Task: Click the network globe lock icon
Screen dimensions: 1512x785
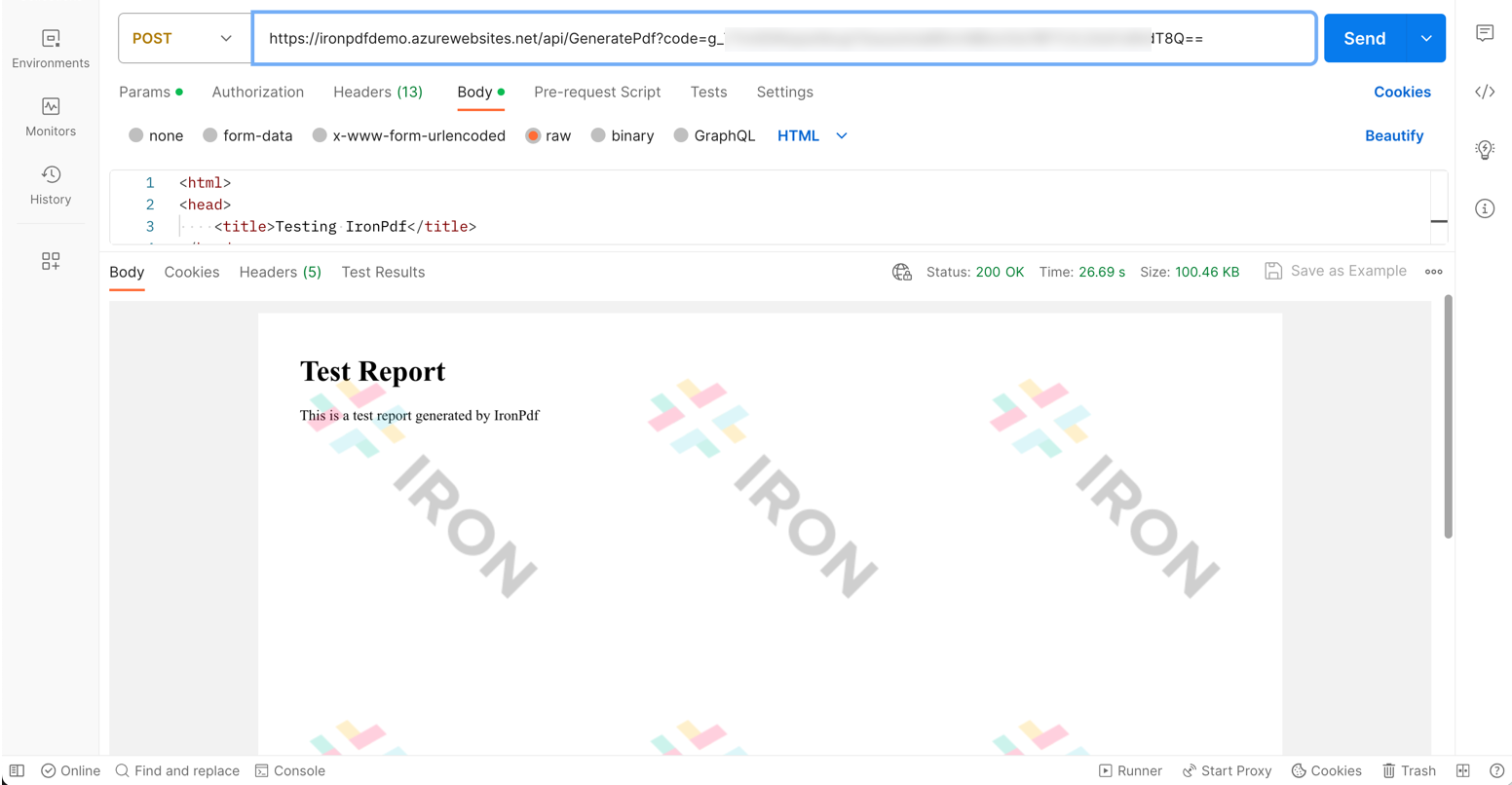Action: pyautogui.click(x=902, y=272)
